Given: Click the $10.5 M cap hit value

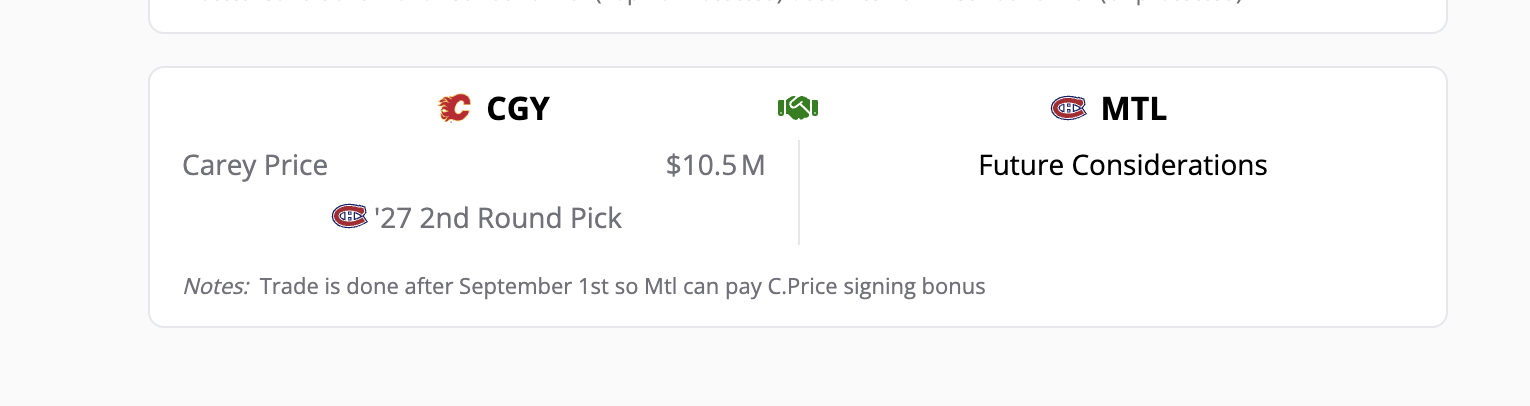Looking at the screenshot, I should [x=715, y=165].
